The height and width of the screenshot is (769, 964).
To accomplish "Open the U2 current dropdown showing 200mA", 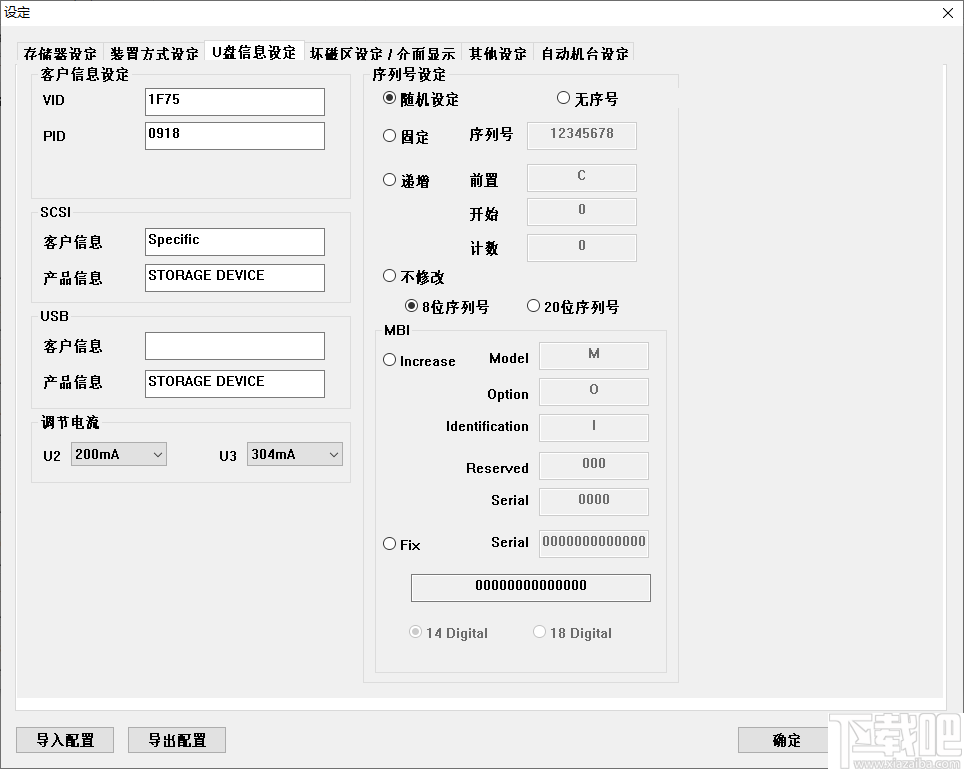I will coord(118,454).
